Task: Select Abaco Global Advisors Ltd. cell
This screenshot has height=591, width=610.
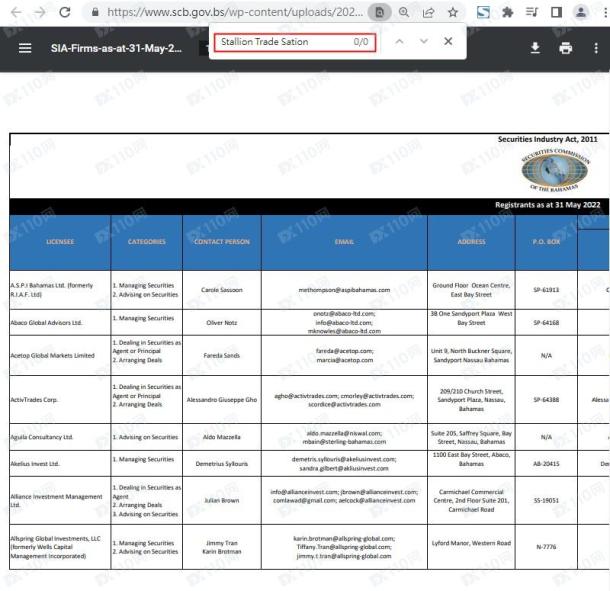Action: pos(60,323)
